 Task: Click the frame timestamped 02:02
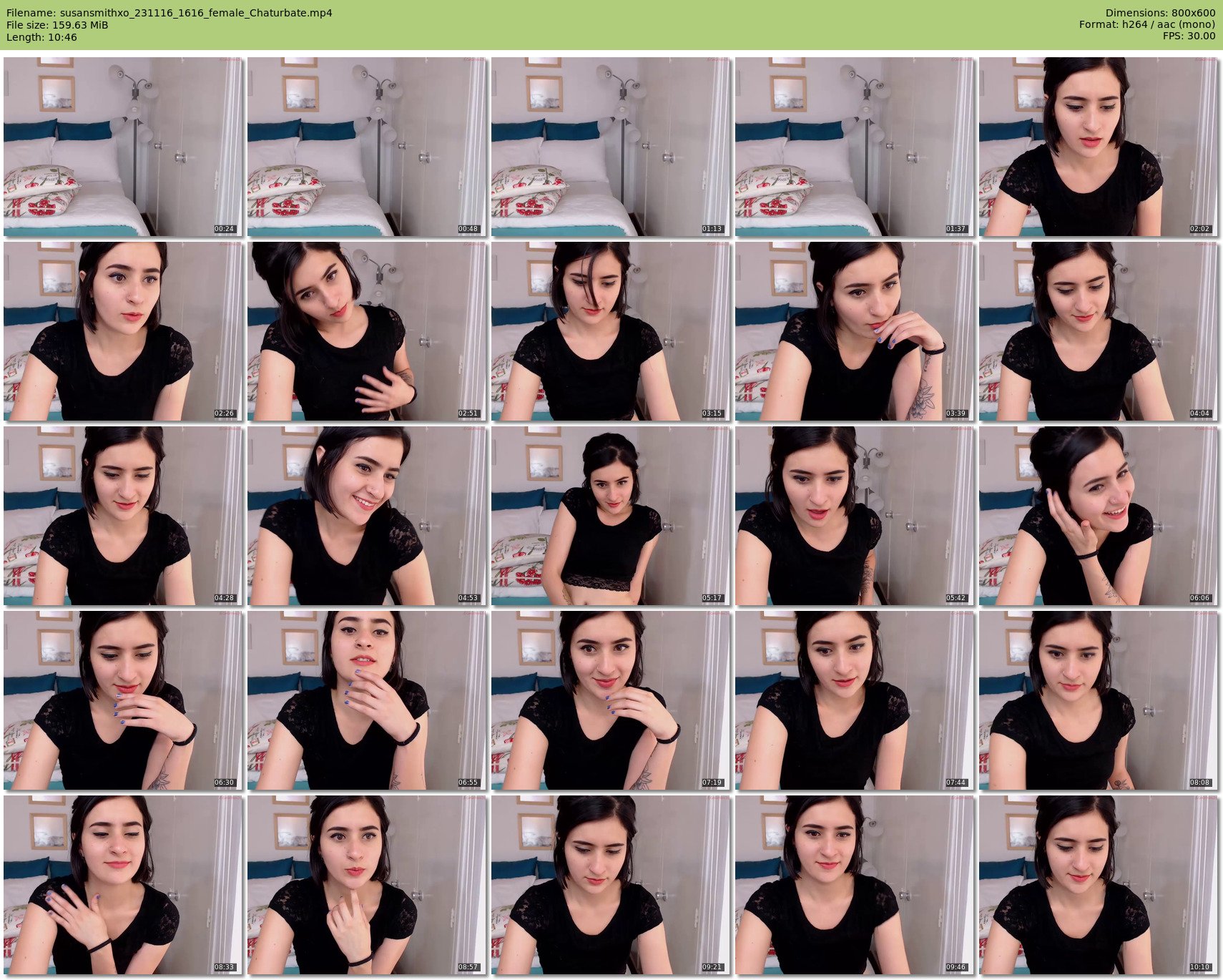1099,147
